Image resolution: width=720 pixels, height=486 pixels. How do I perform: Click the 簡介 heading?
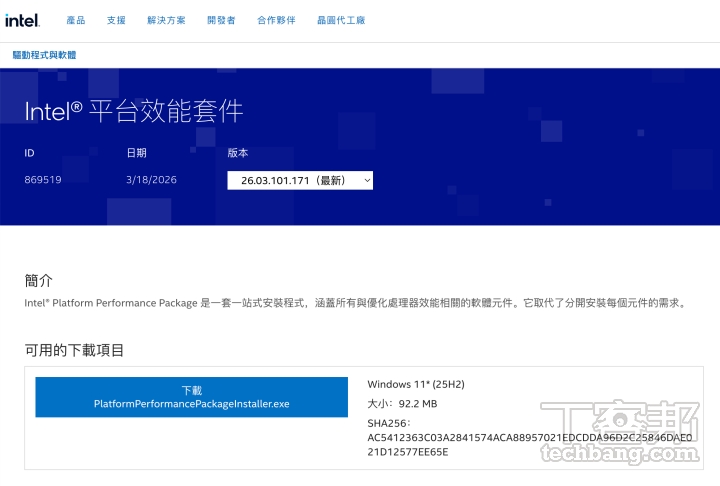pos(39,280)
